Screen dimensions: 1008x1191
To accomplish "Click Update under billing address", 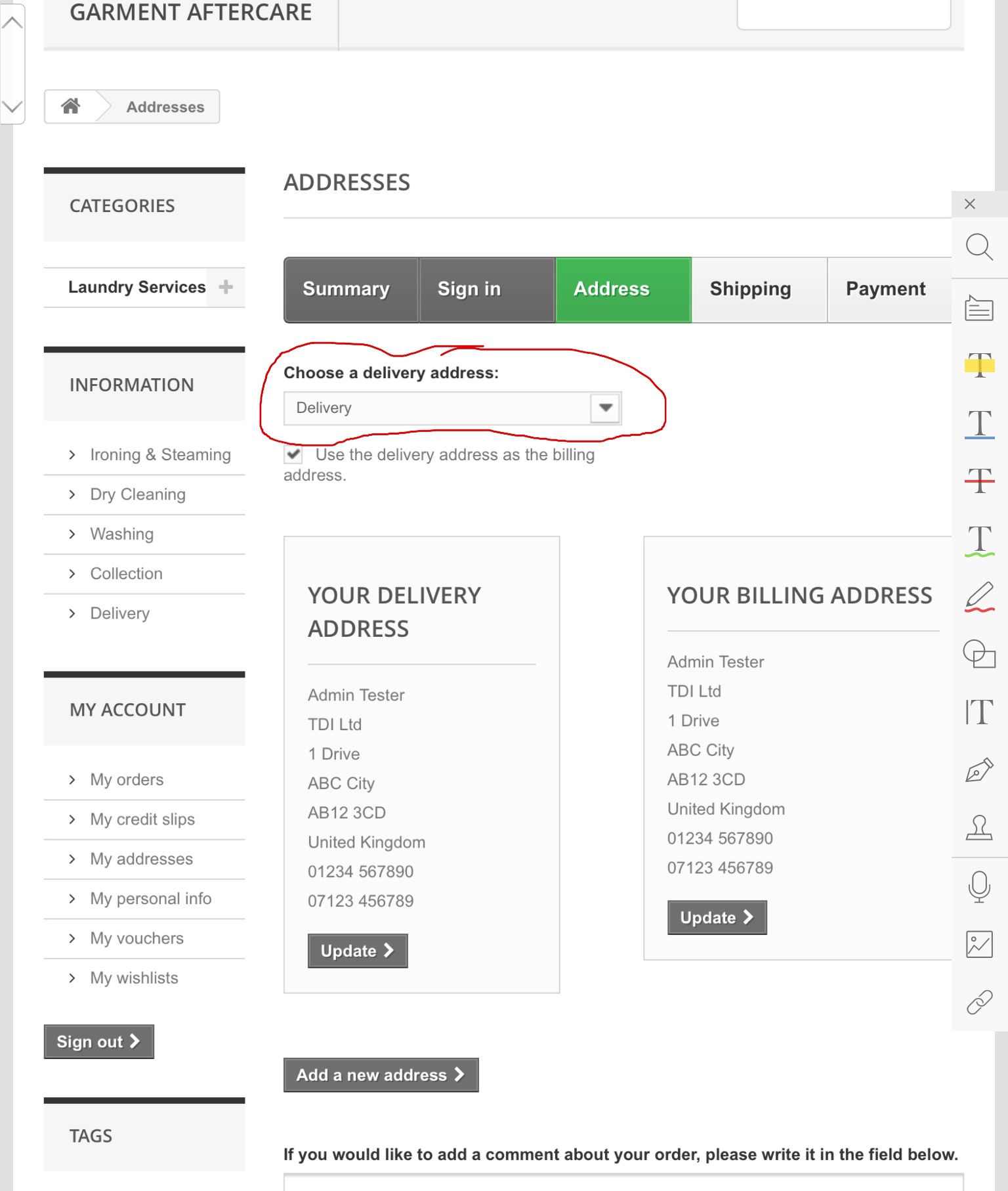I will click(717, 917).
